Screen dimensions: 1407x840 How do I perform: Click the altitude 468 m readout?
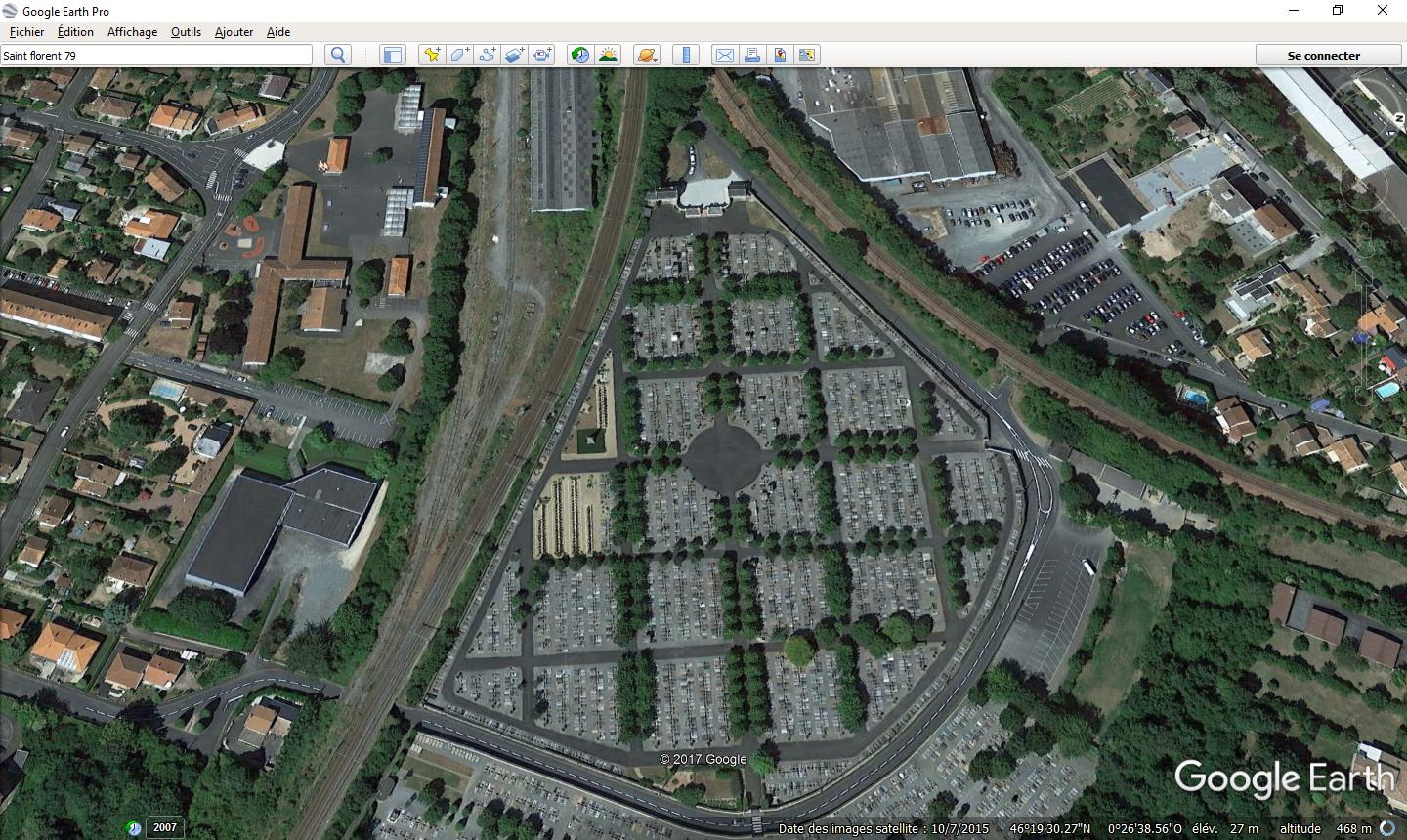click(1326, 828)
